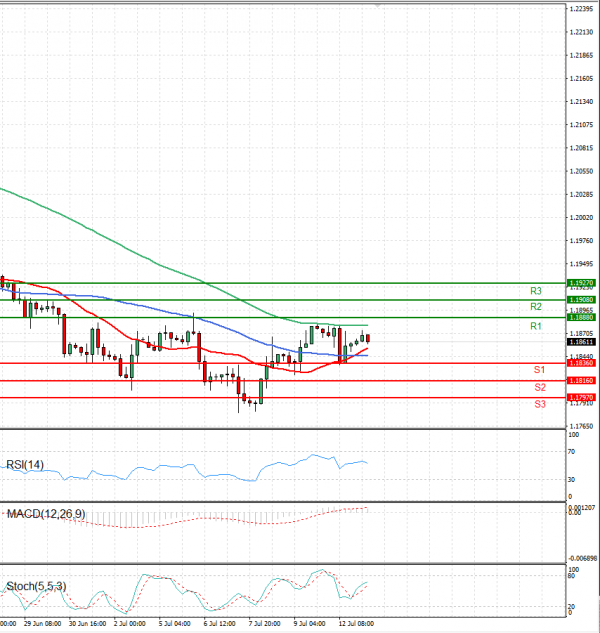Click the 7 Jul 20:00 time label

[x=264, y=623]
